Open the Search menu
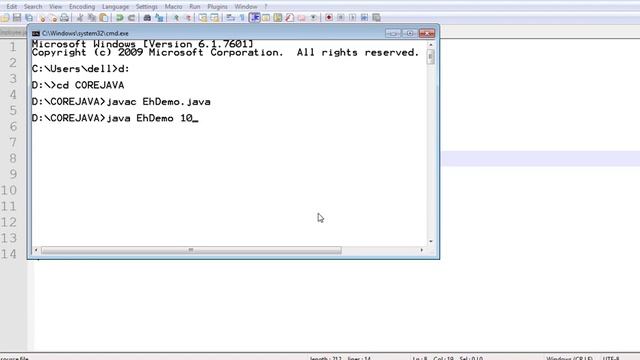Image resolution: width=640 pixels, height=360 pixels. tap(33, 7)
